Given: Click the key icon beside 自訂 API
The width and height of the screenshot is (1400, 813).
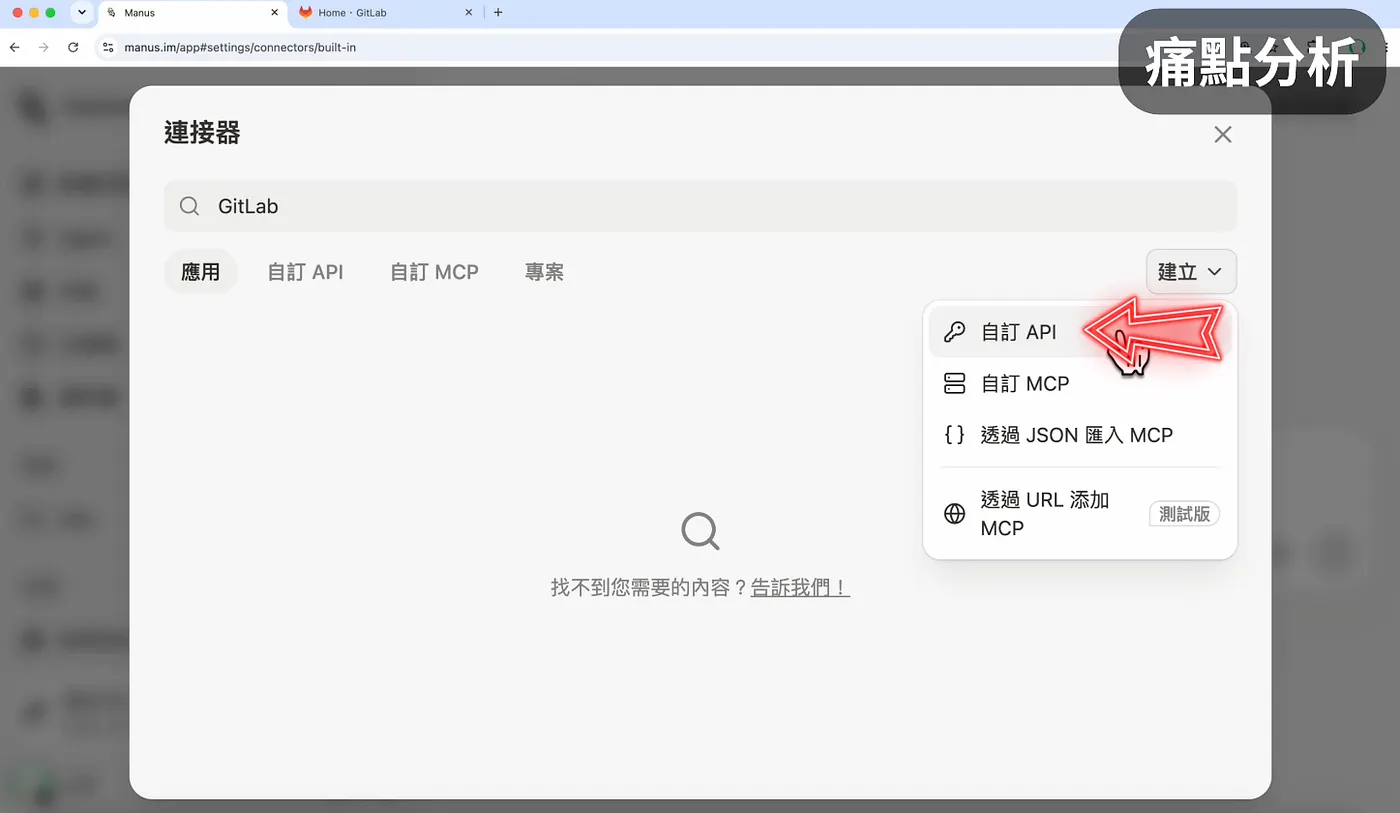Looking at the screenshot, I should pyautogui.click(x=955, y=332).
